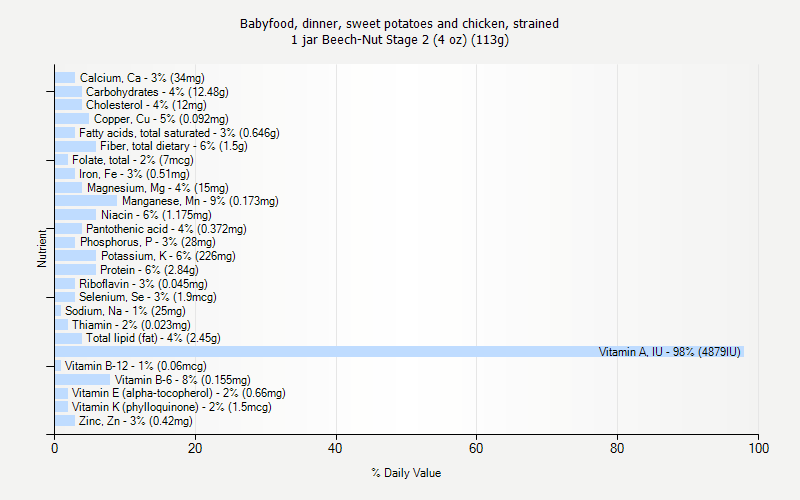This screenshot has width=800, height=500.
Task: Select the Niacin 6% bar label
Action: (156, 215)
